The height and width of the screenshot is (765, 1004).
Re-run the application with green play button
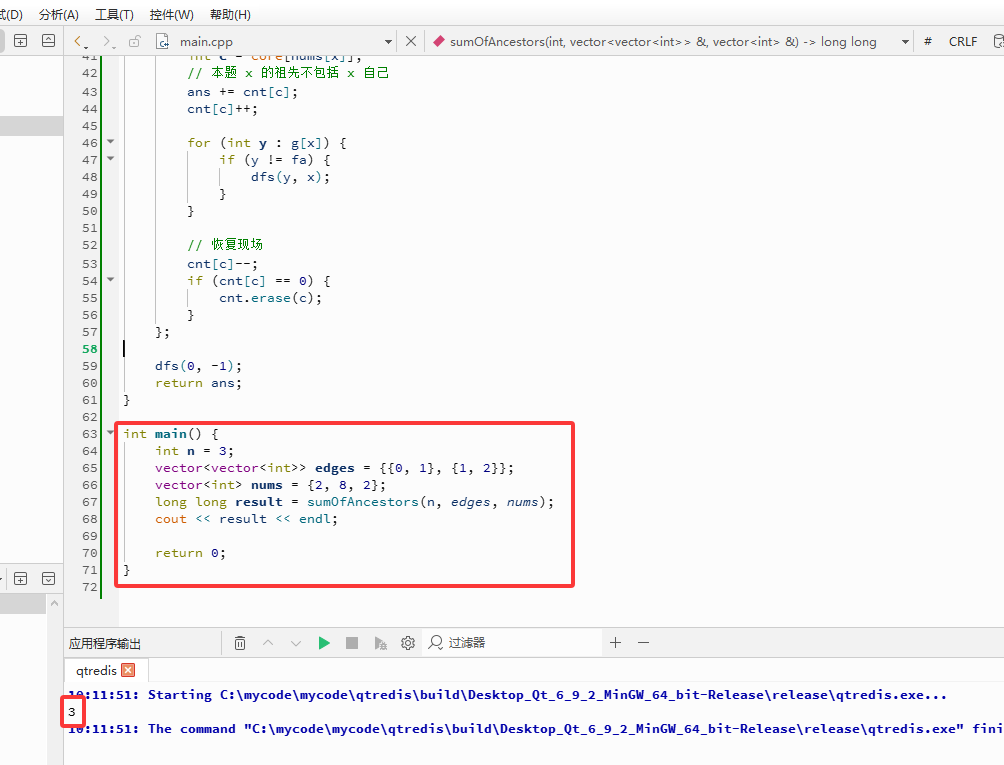pyautogui.click(x=324, y=643)
